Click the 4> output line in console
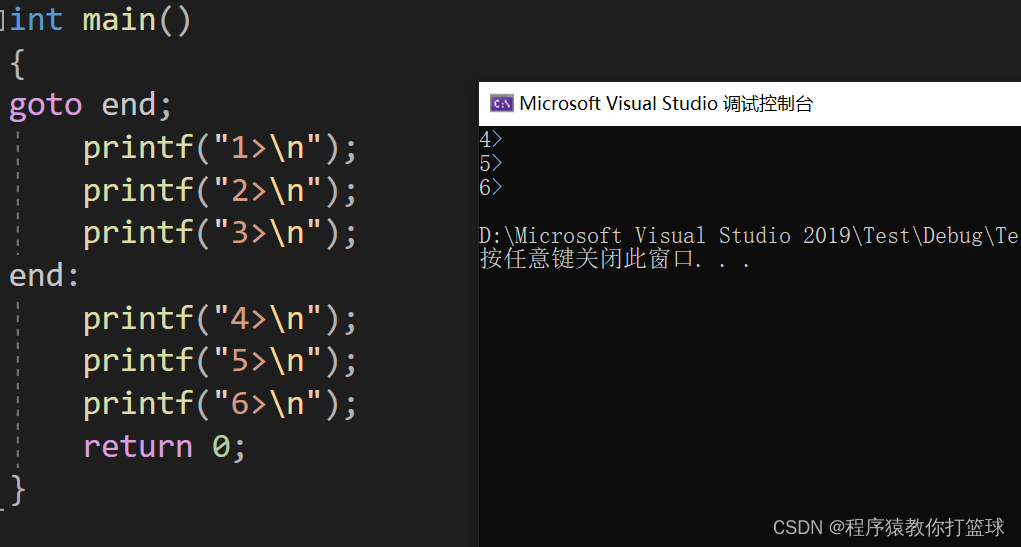The height and width of the screenshot is (547, 1021). click(x=490, y=140)
